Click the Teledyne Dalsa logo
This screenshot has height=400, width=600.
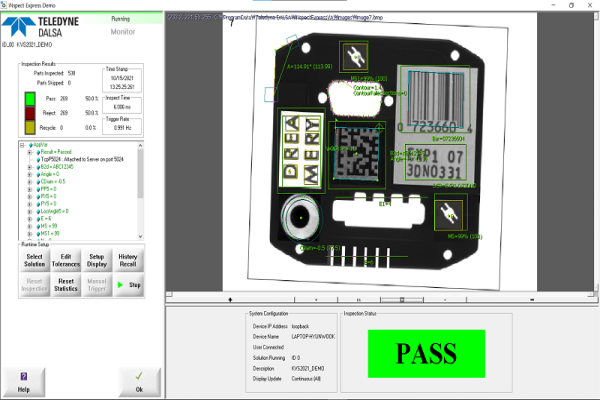tap(40, 27)
